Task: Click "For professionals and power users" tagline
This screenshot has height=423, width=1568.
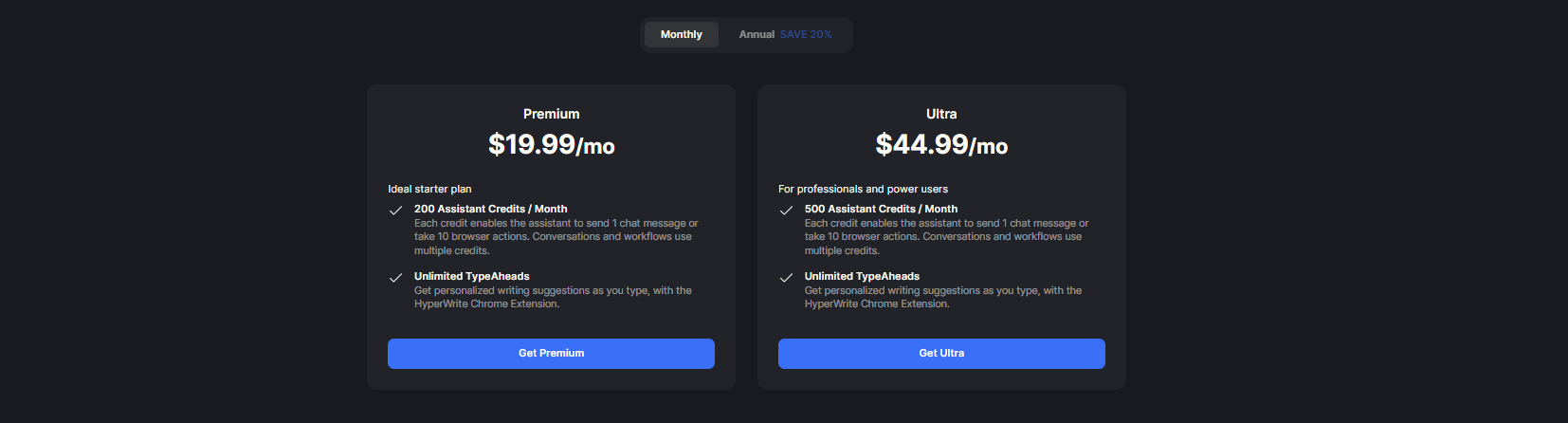Action: coord(863,189)
